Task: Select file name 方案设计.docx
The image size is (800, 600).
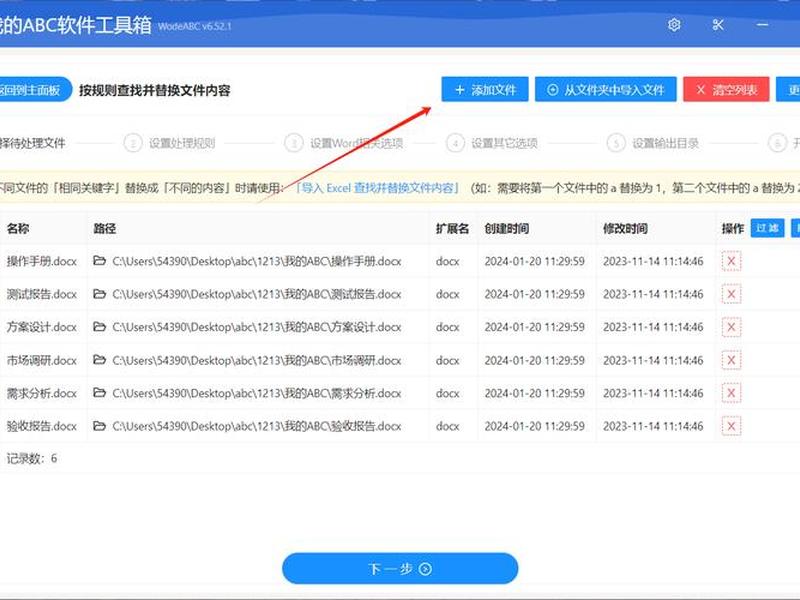Action: (x=42, y=327)
